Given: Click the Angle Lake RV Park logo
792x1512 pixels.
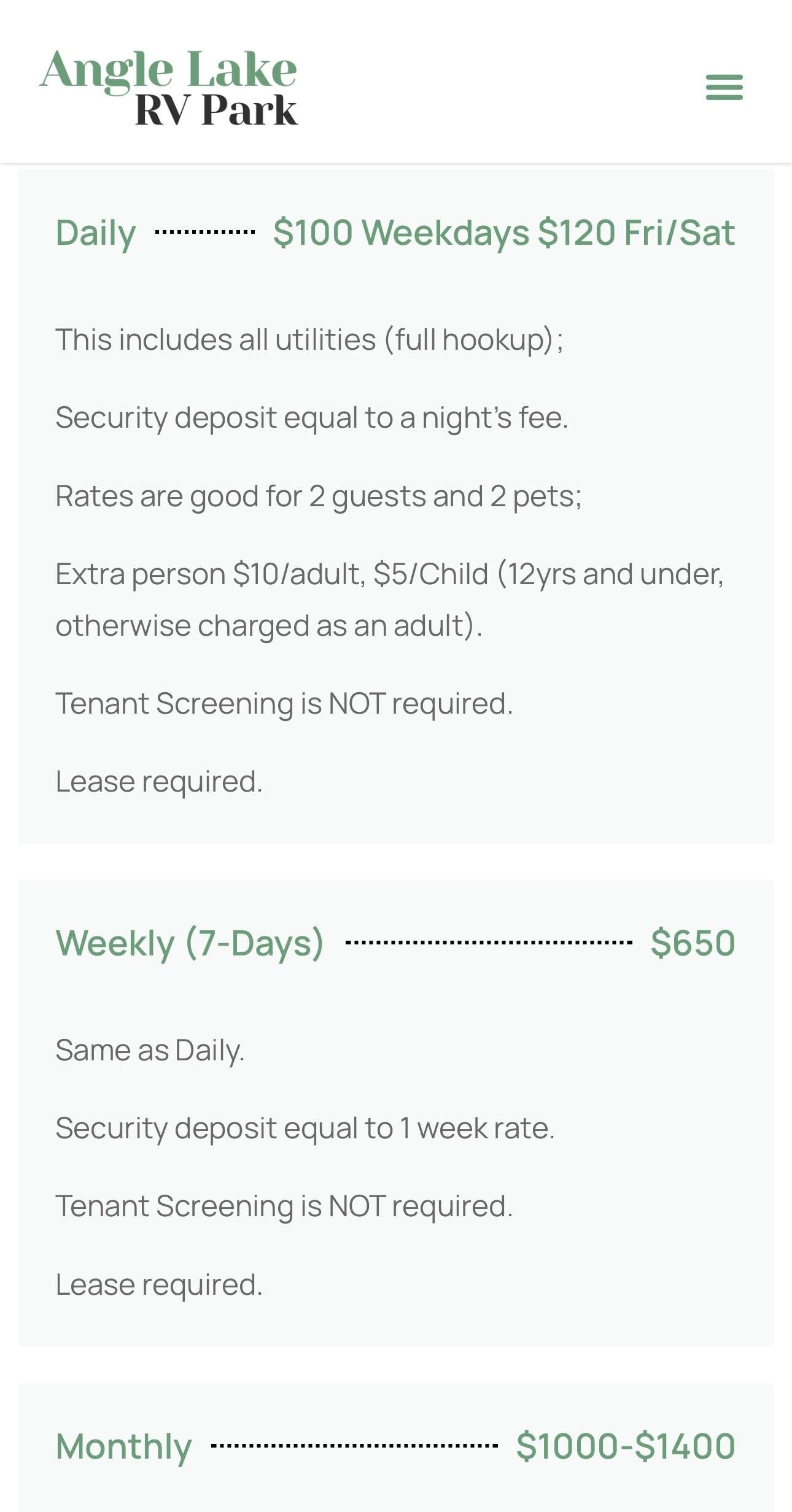Looking at the screenshot, I should [x=169, y=88].
